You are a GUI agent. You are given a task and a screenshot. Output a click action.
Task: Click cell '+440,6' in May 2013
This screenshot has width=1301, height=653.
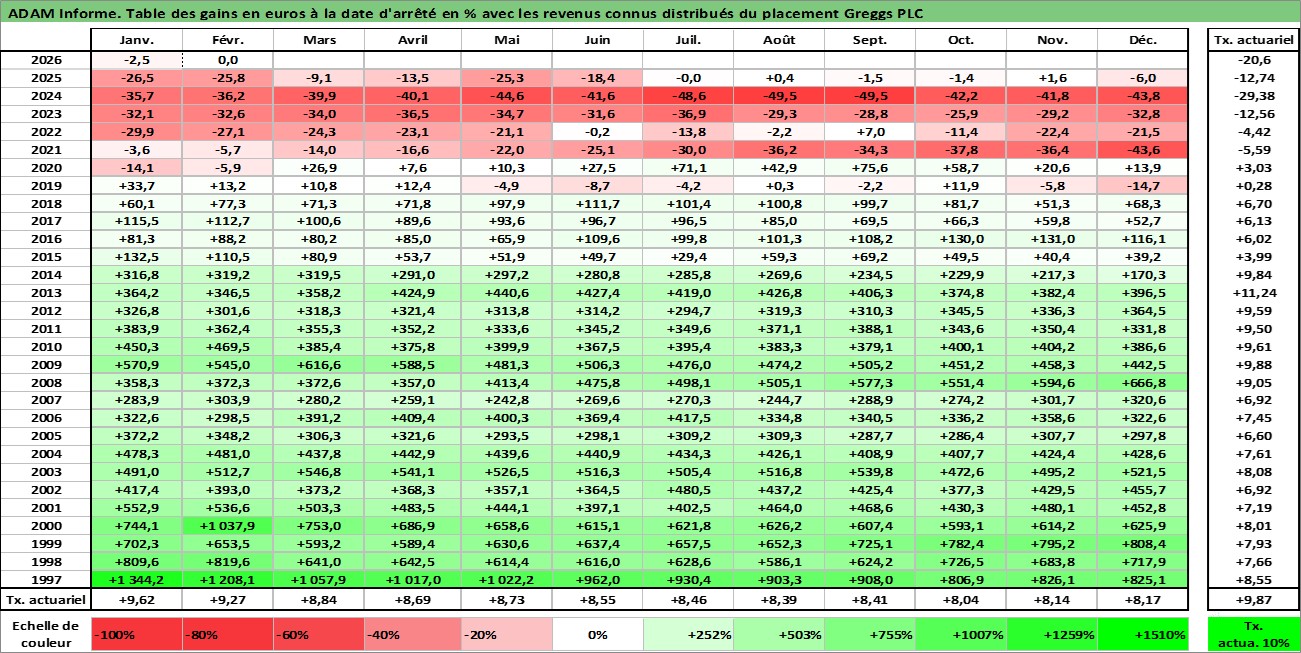(506, 293)
